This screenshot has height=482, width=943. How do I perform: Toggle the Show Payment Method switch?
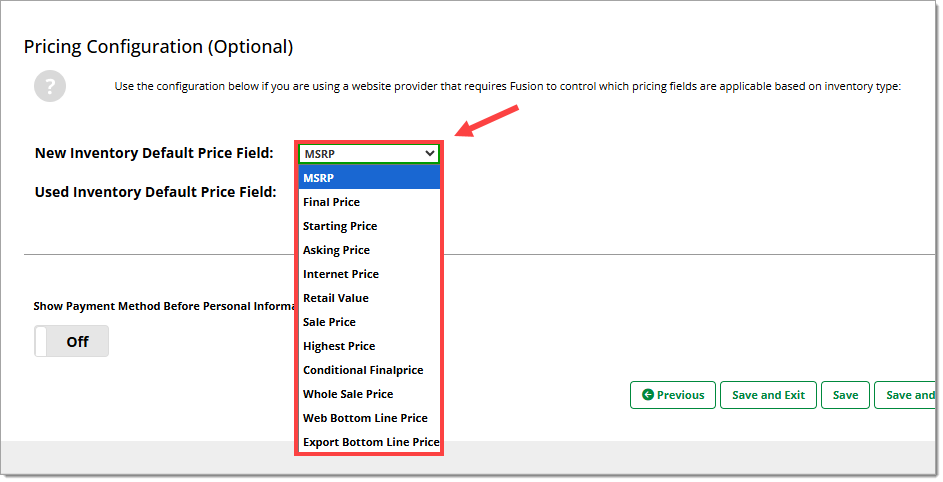(71, 342)
